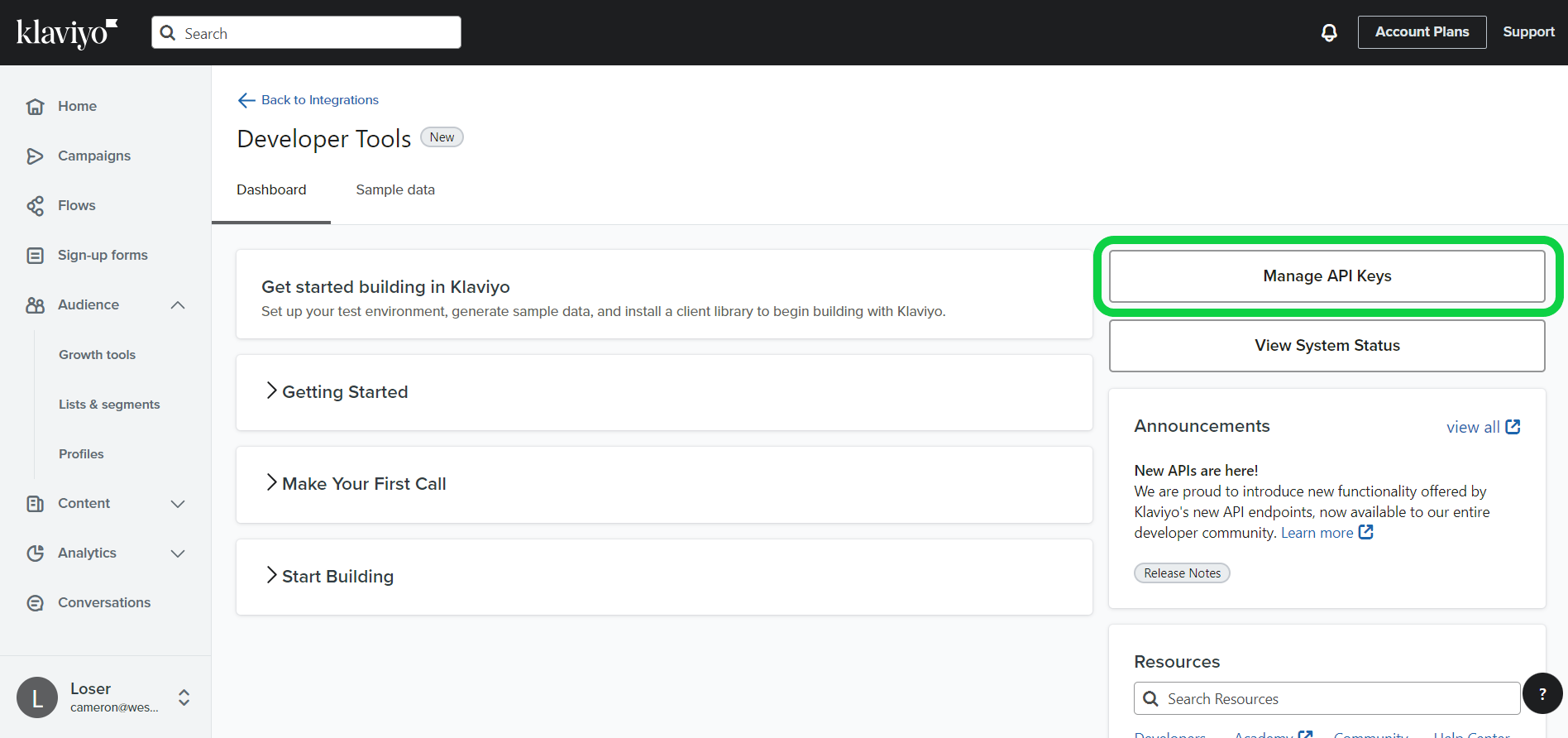Expand the Make Your First Call section
The image size is (1568, 738).
[x=664, y=484]
